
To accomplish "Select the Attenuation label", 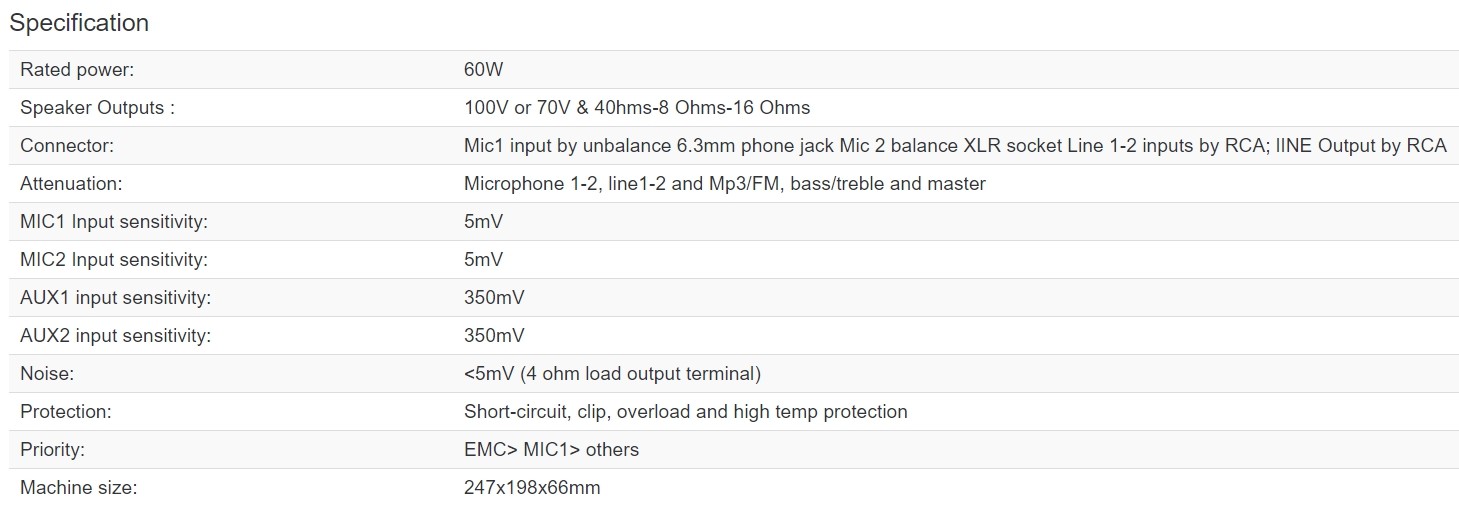I will (x=71, y=184).
